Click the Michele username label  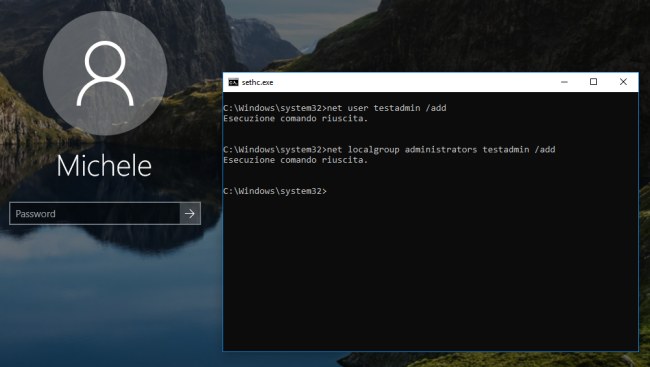[104, 166]
